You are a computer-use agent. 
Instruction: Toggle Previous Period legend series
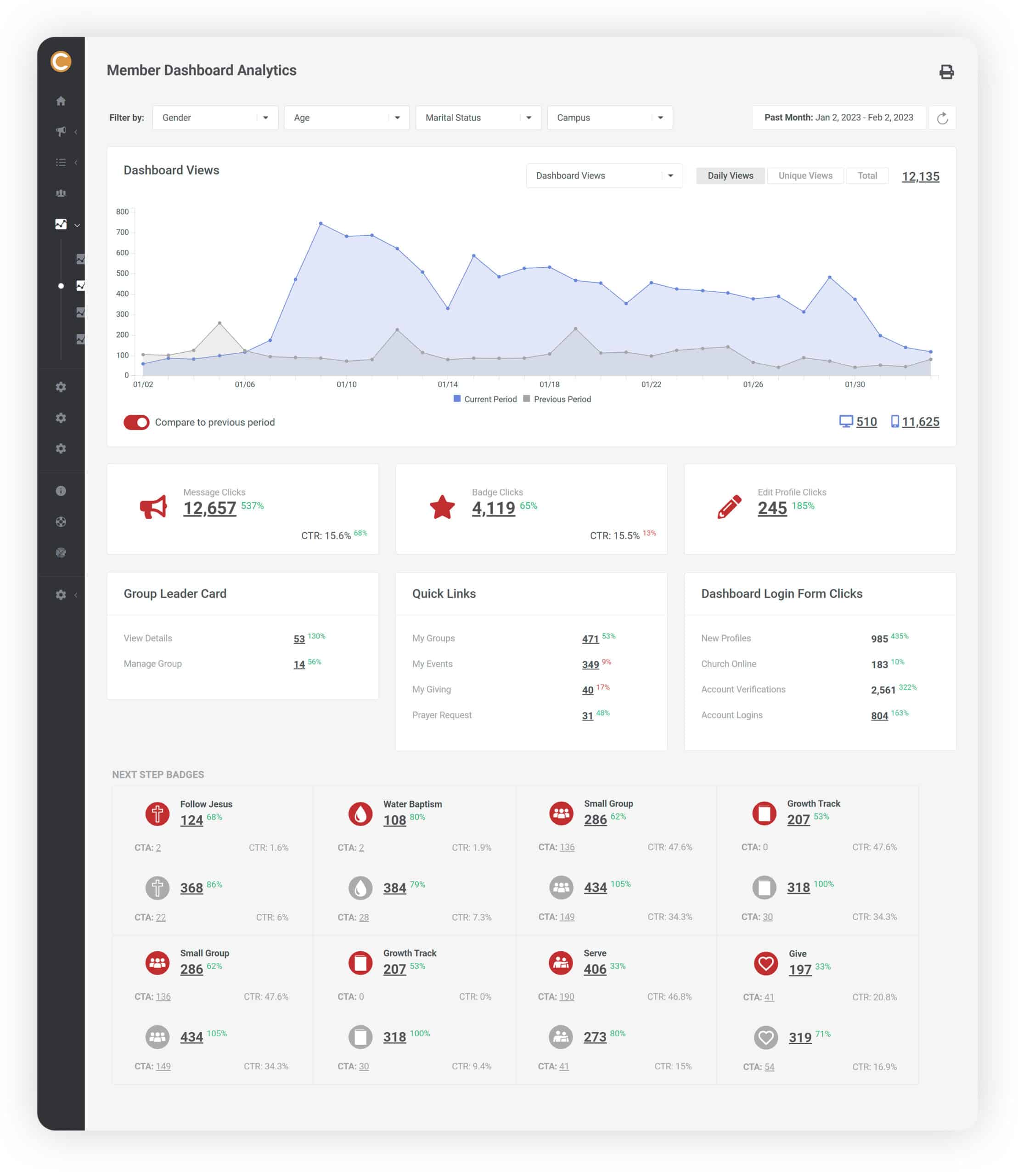(557, 399)
